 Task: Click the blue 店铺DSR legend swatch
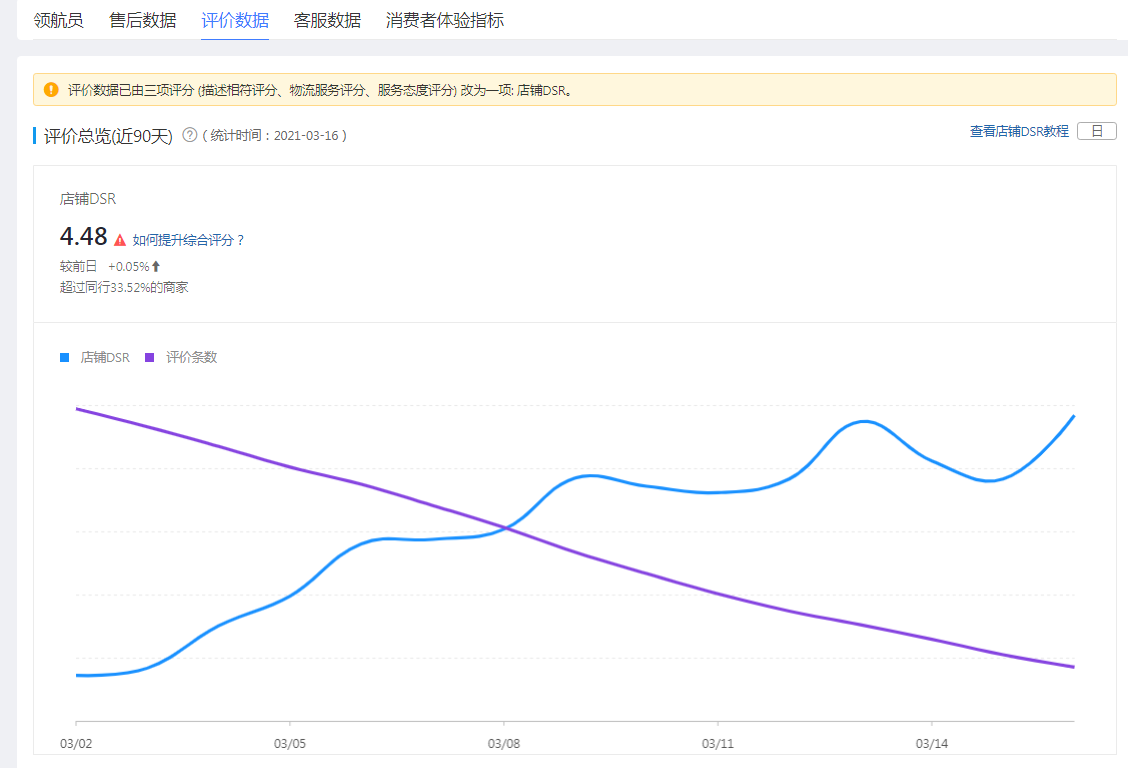[65, 357]
